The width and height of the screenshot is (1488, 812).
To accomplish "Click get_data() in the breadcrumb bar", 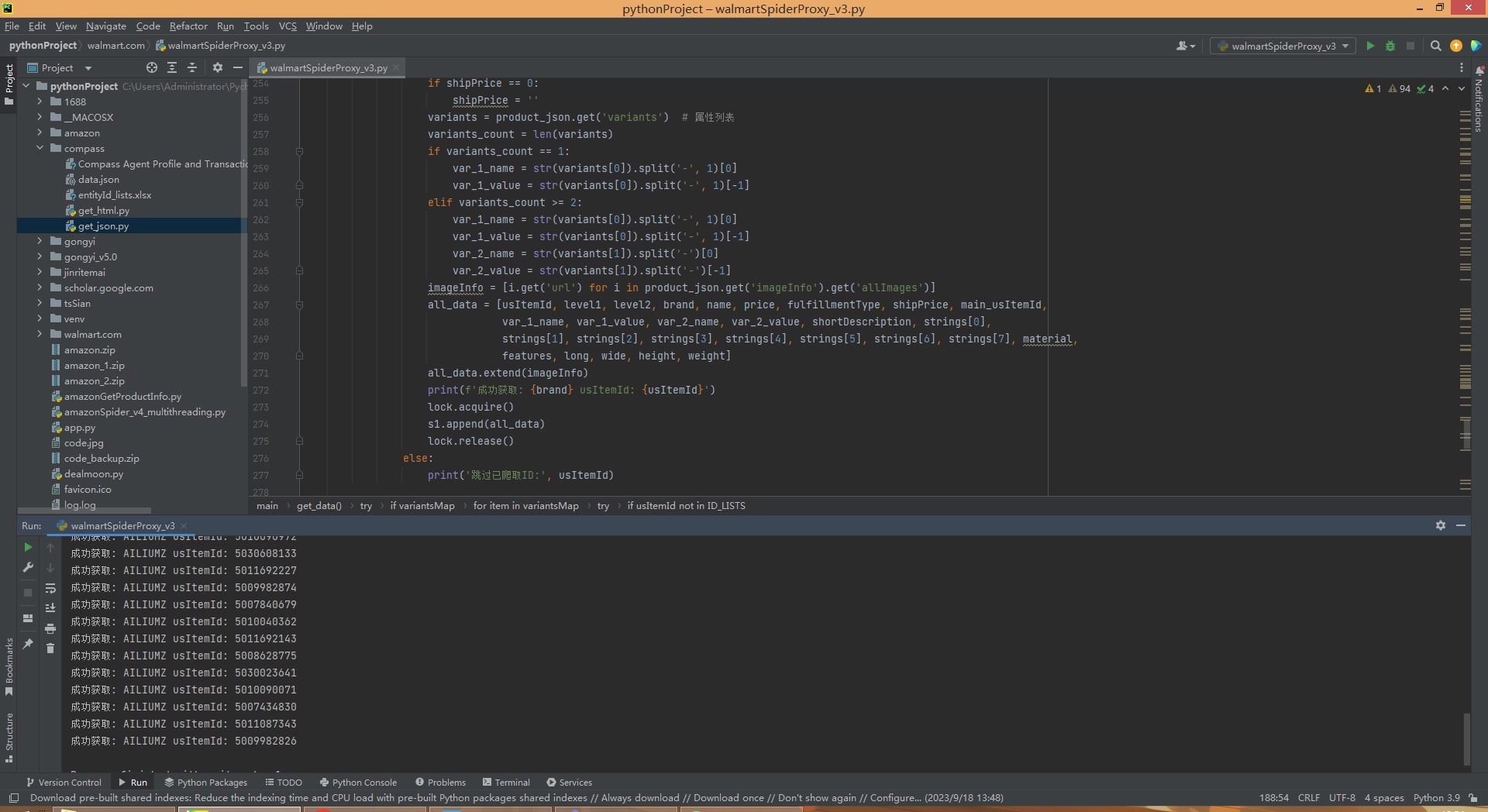I will click(x=319, y=506).
